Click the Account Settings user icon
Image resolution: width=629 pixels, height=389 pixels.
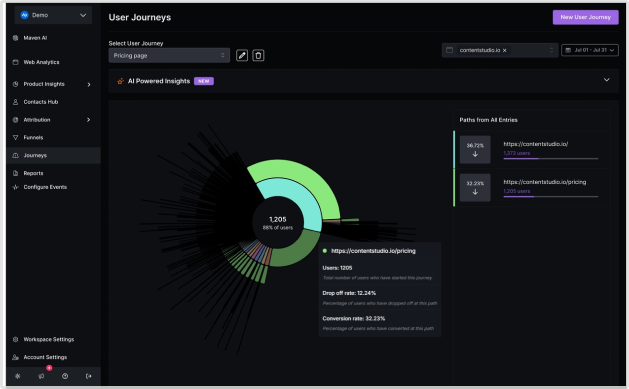[16, 357]
